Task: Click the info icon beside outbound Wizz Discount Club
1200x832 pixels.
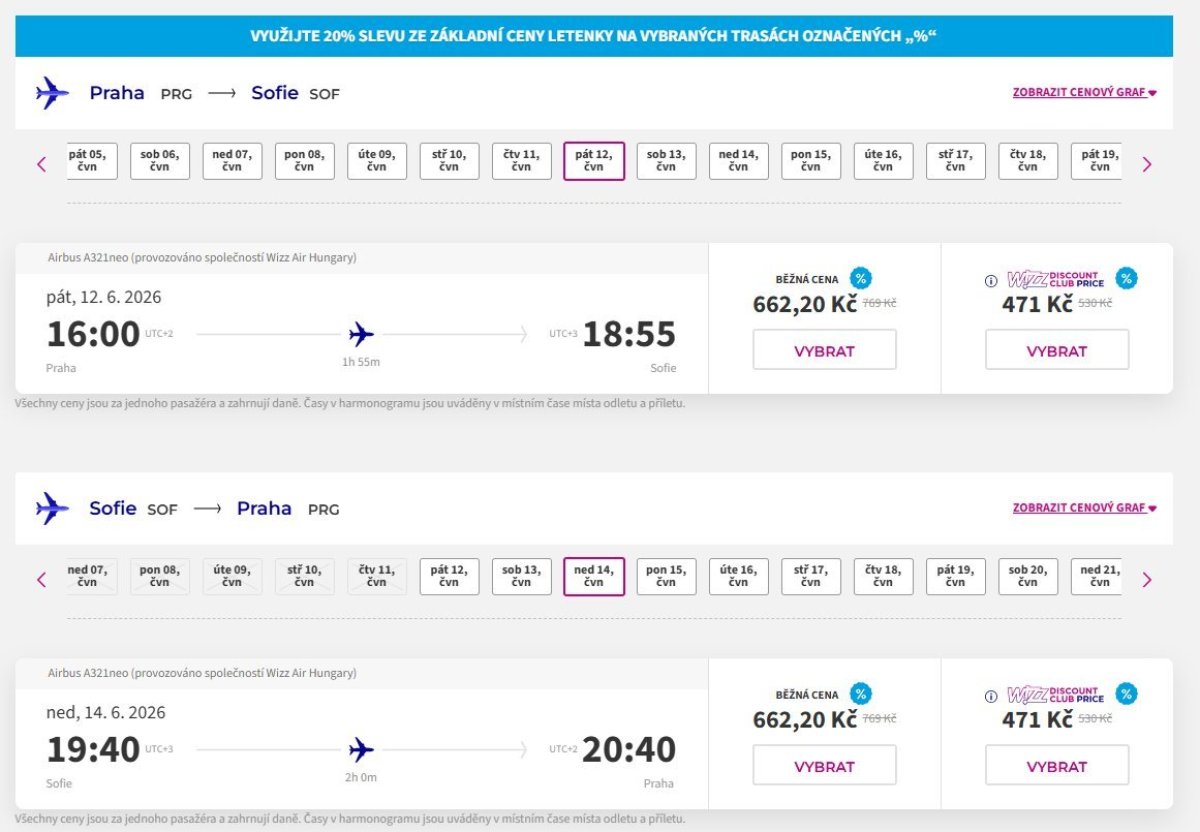Action: coord(991,281)
